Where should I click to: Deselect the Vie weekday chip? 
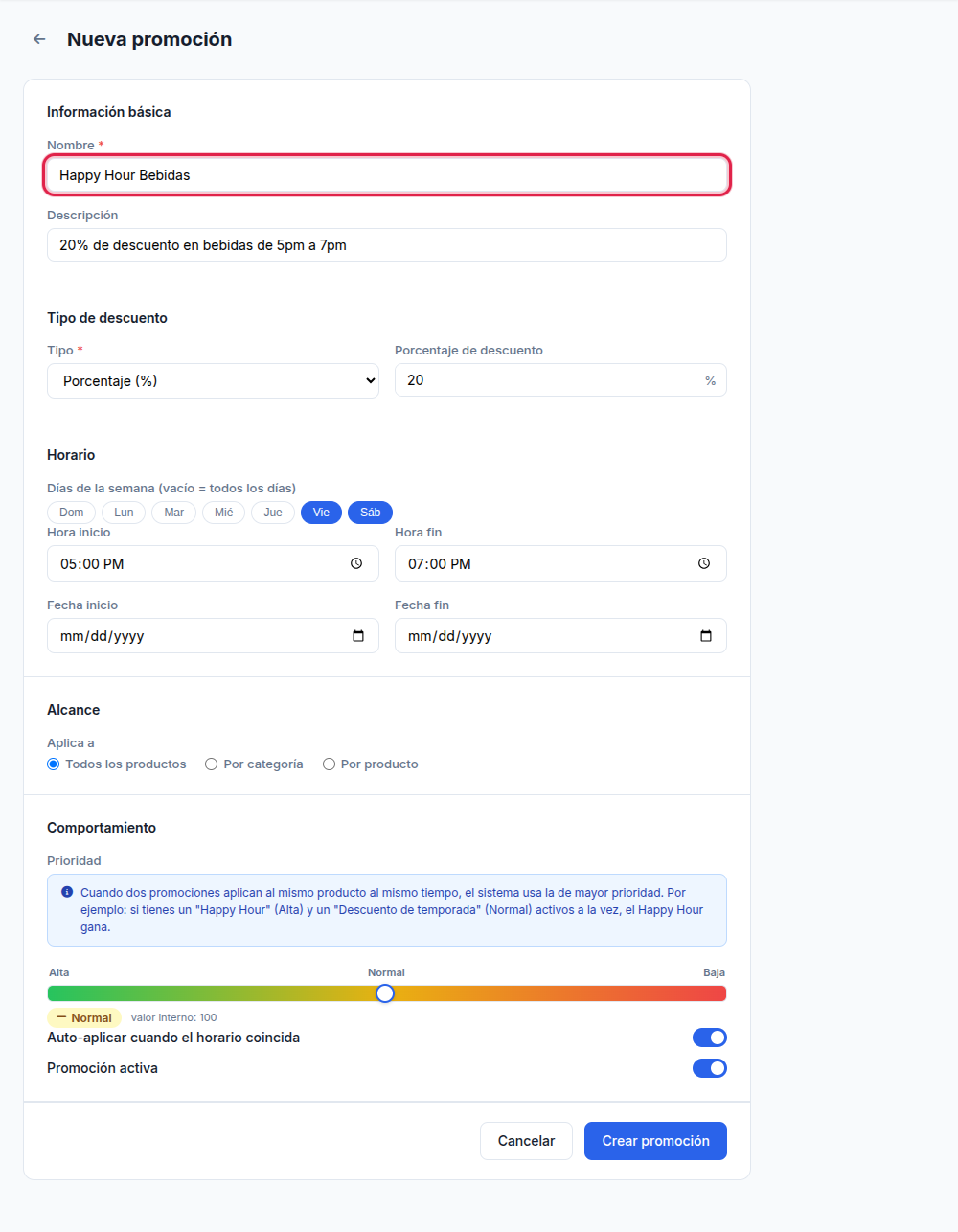321,513
